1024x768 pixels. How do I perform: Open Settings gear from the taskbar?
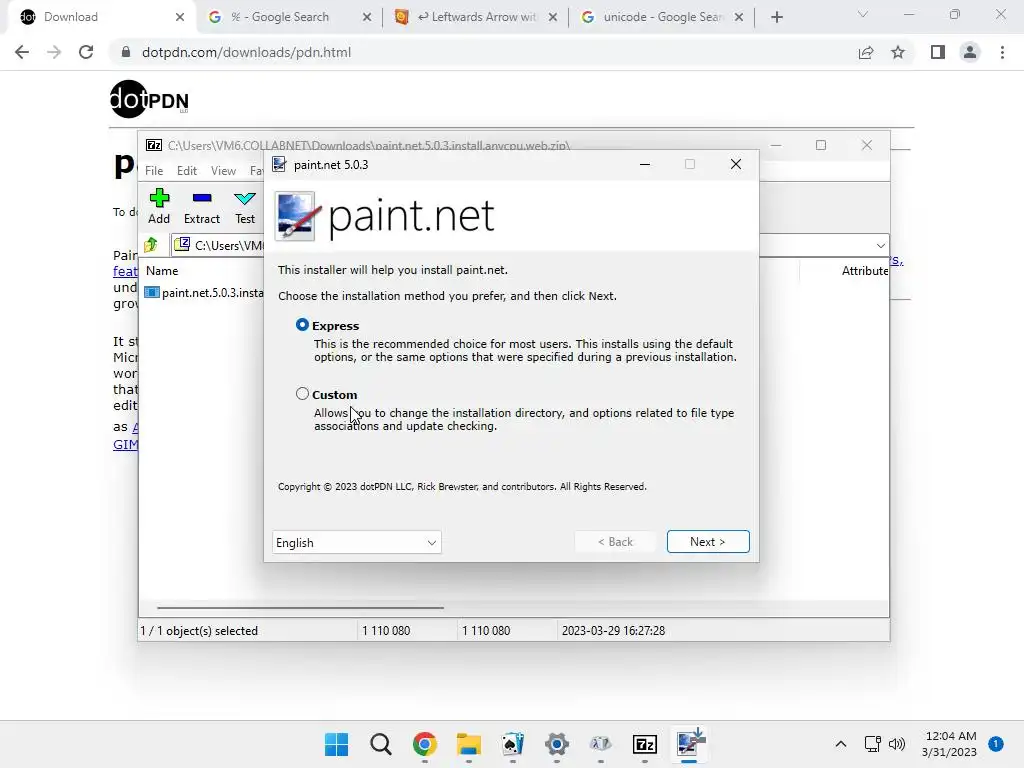click(x=556, y=744)
